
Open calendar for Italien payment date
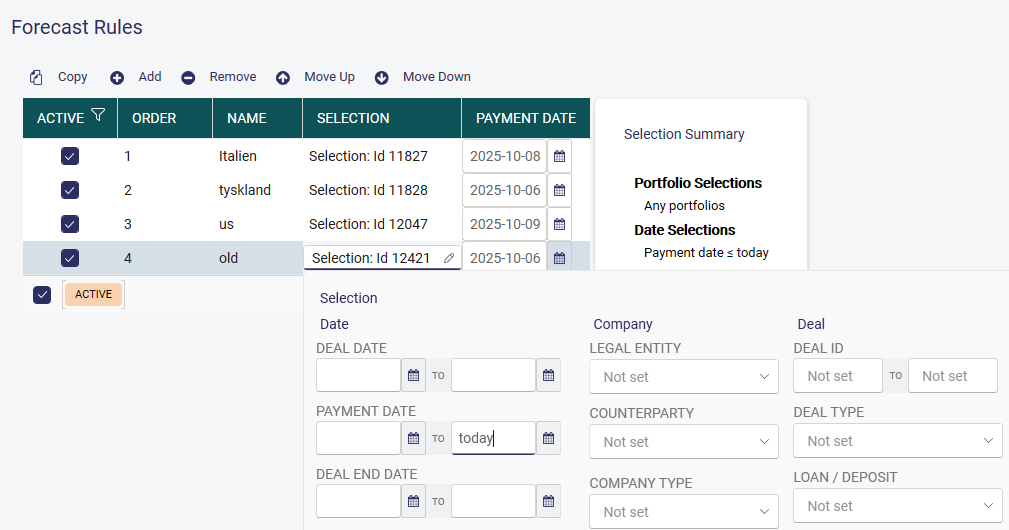[560, 156]
